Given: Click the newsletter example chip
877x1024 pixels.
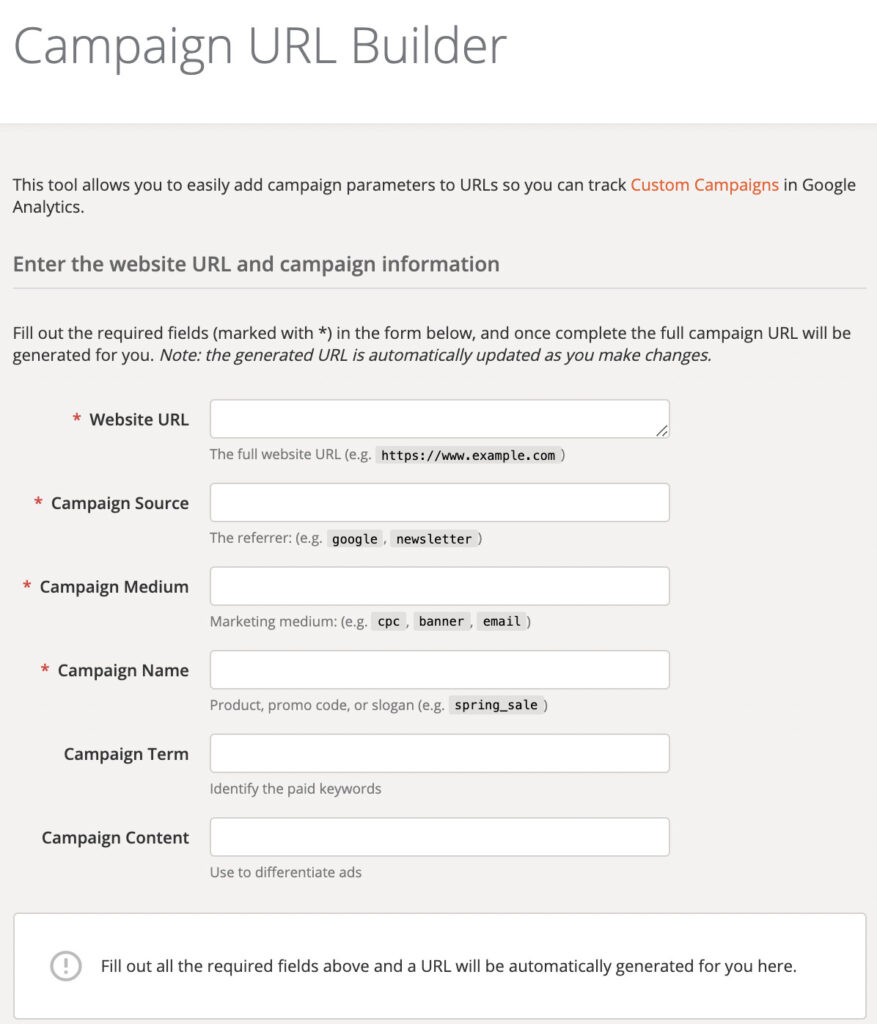Looking at the screenshot, I should point(434,539).
